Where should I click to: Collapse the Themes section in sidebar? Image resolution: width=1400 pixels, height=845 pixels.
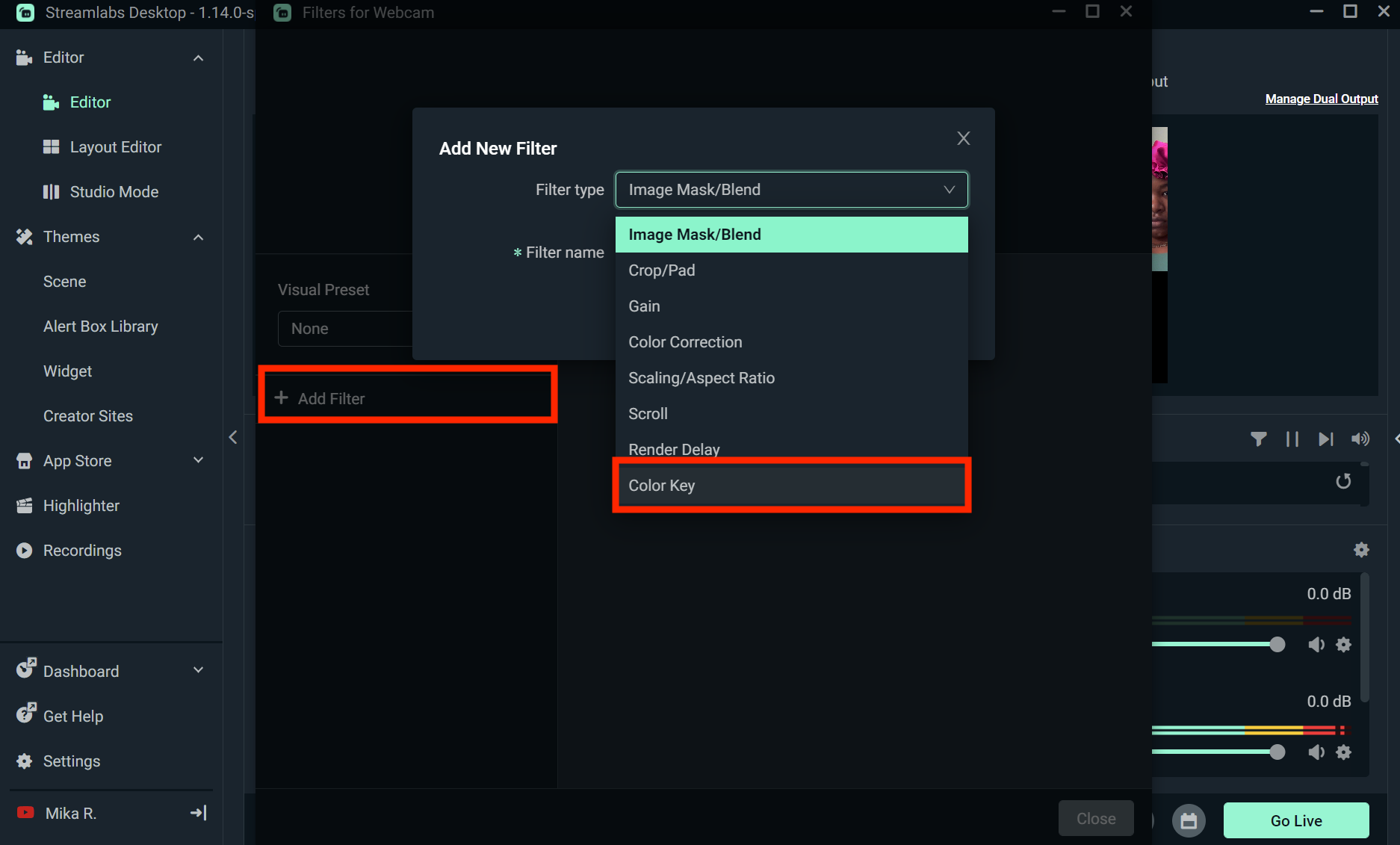click(x=198, y=238)
